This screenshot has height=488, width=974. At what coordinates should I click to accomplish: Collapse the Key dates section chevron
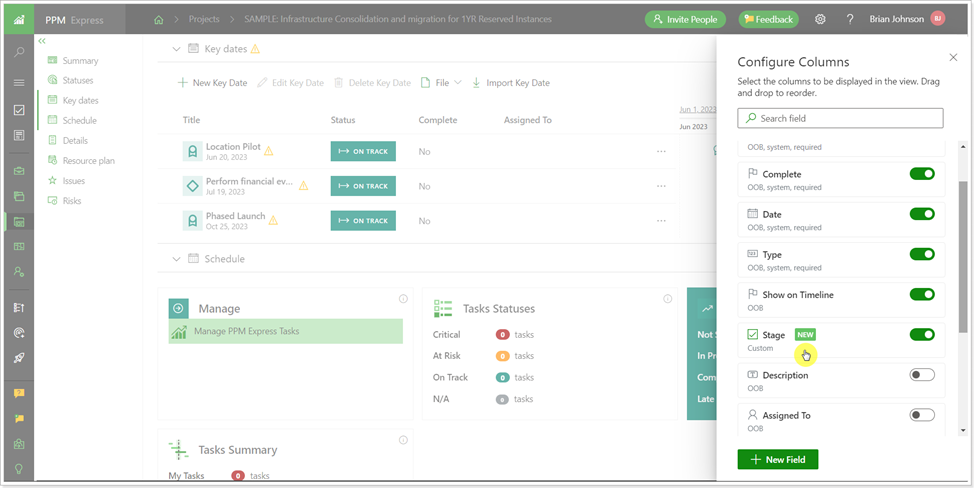click(x=176, y=48)
